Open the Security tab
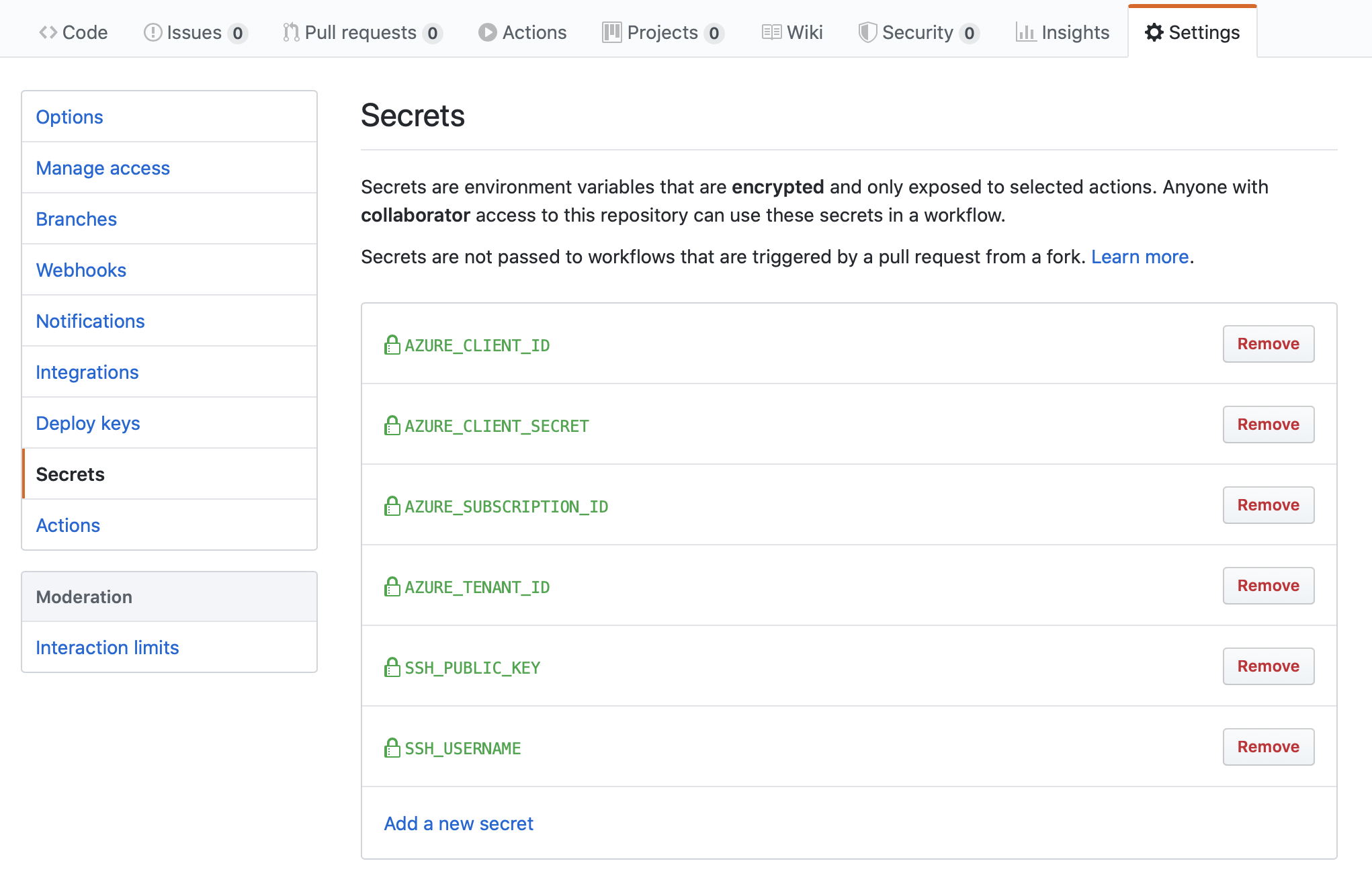 (x=918, y=32)
